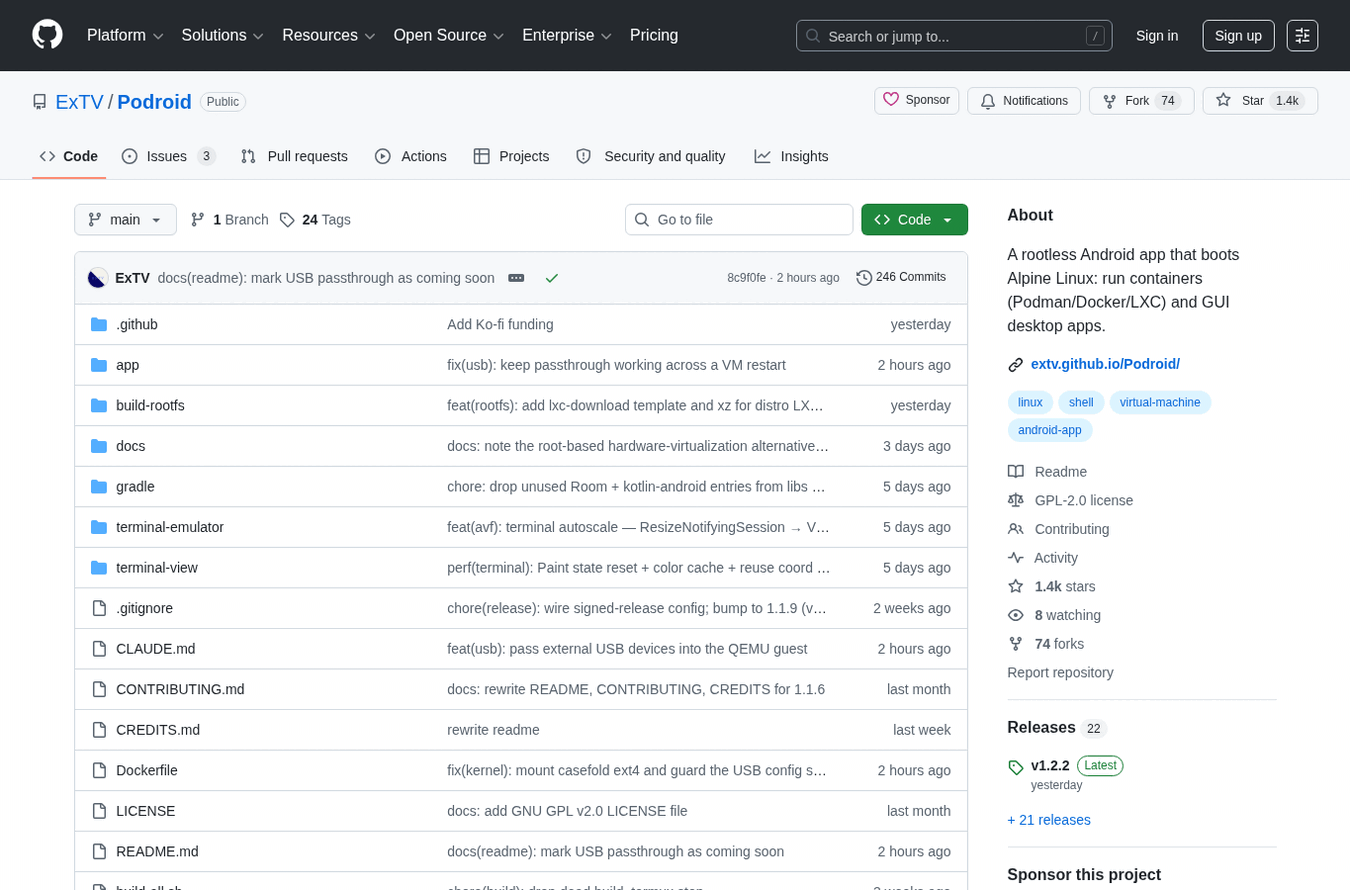Go to the GitHub homepage logo
This screenshot has height=890, width=1350.
tap(47, 35)
